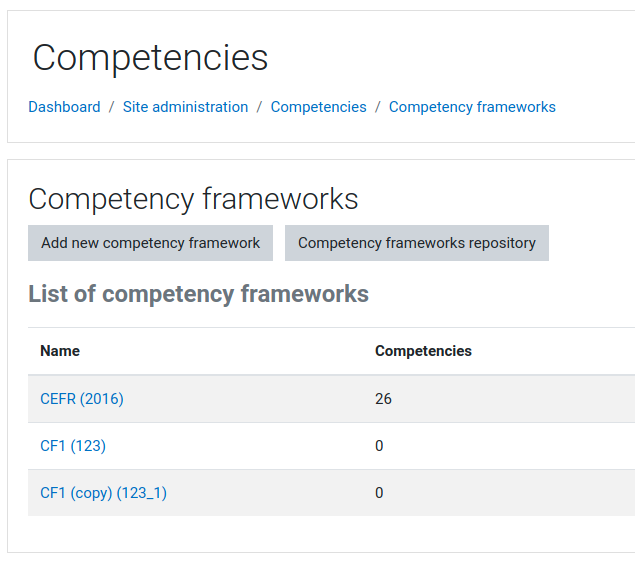Select the 0 count in CF1 (copy) row
The height and width of the screenshot is (583, 635).
point(379,493)
